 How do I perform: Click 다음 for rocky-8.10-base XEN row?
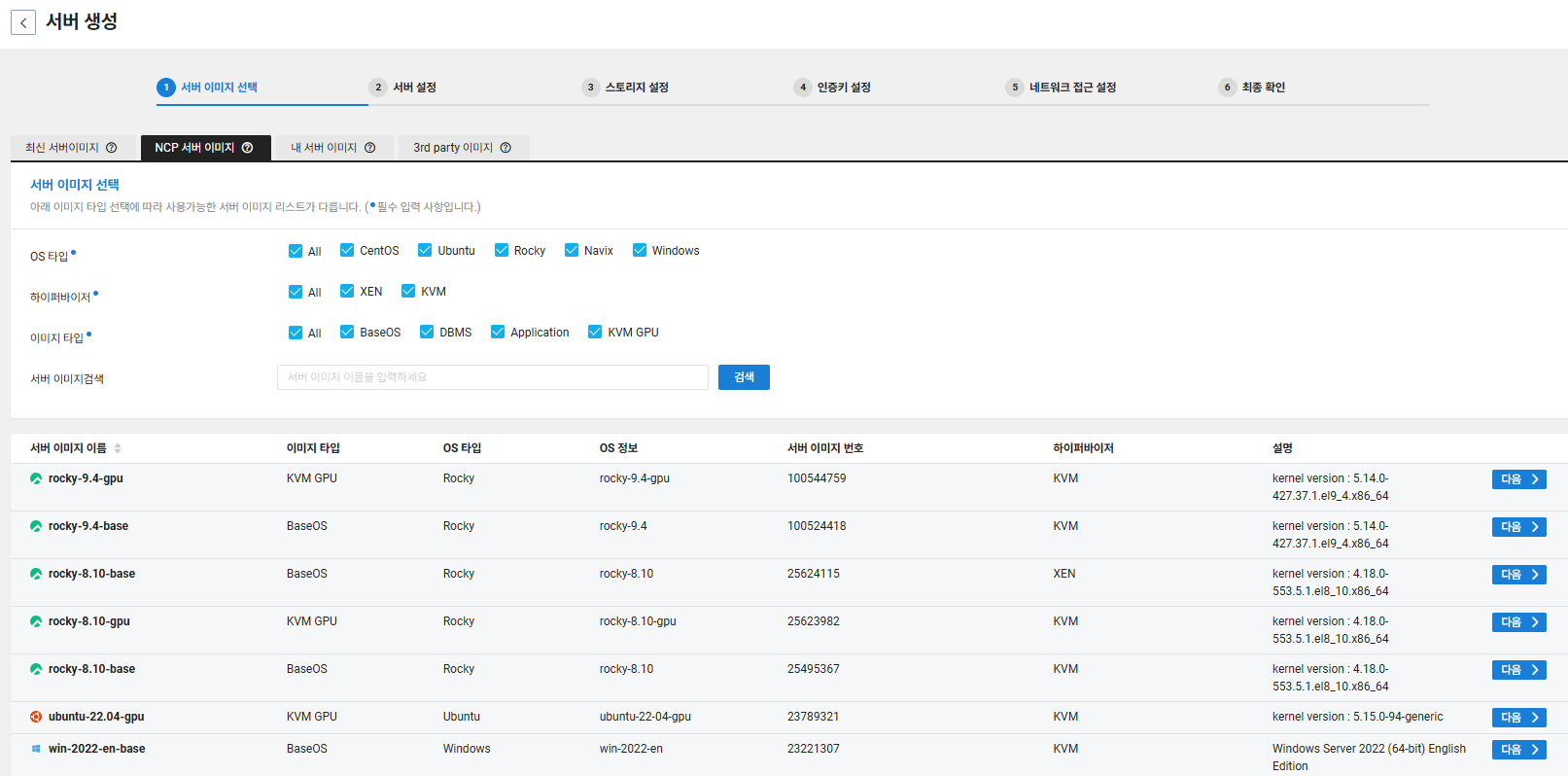tap(1518, 575)
